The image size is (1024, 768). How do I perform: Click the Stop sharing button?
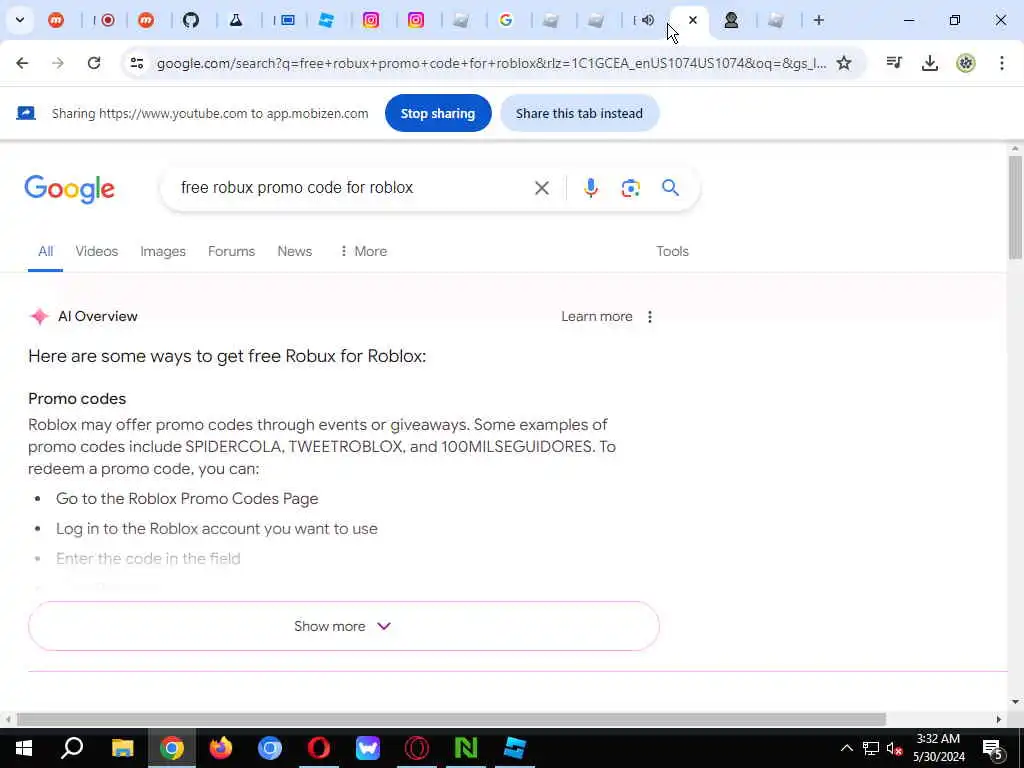[x=438, y=113]
